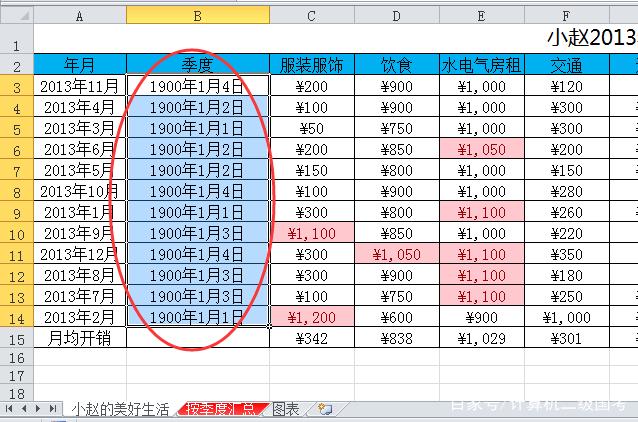Click the next sheet navigation arrow

click(x=38, y=408)
